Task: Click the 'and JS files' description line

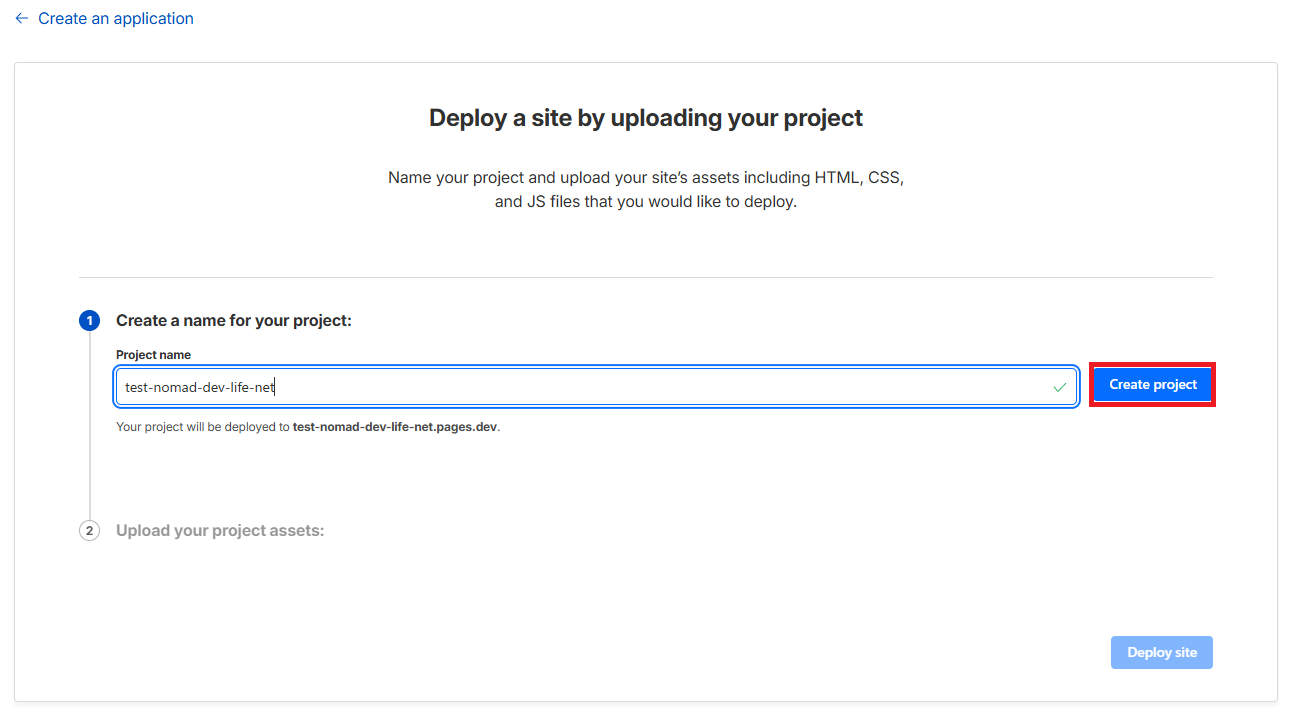Action: click(x=645, y=202)
